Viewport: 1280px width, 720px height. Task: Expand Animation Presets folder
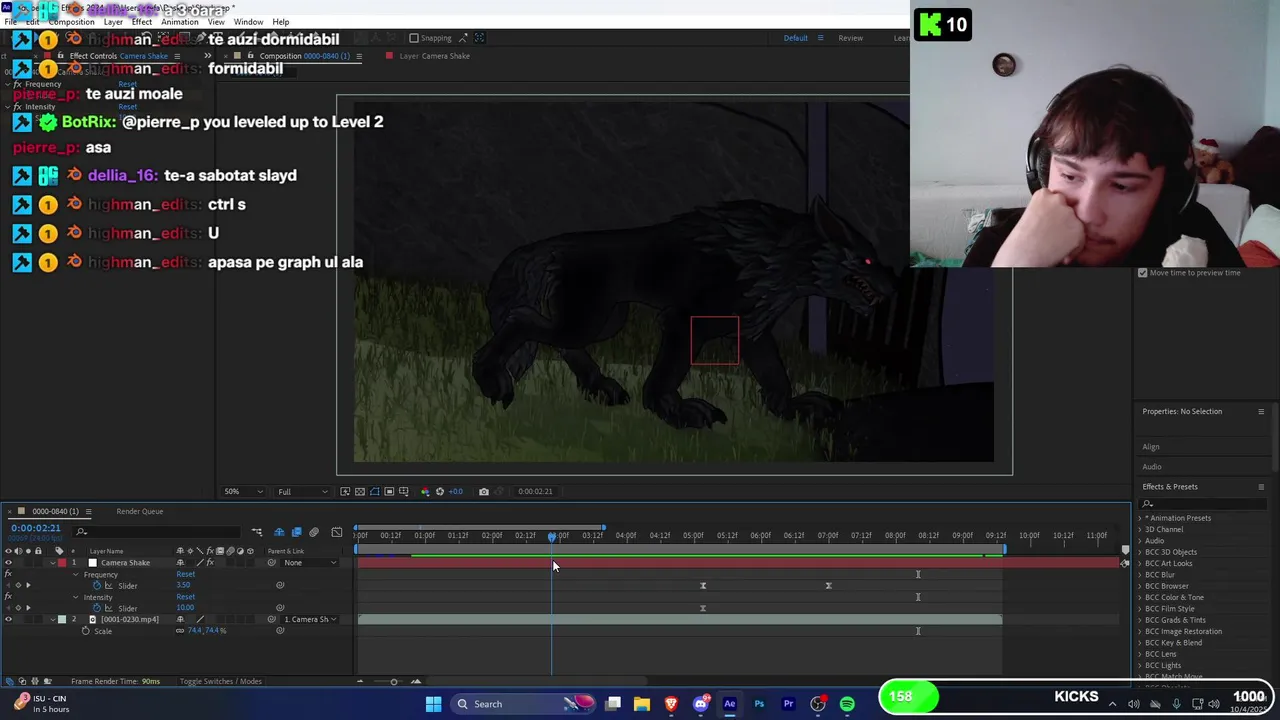1140,518
